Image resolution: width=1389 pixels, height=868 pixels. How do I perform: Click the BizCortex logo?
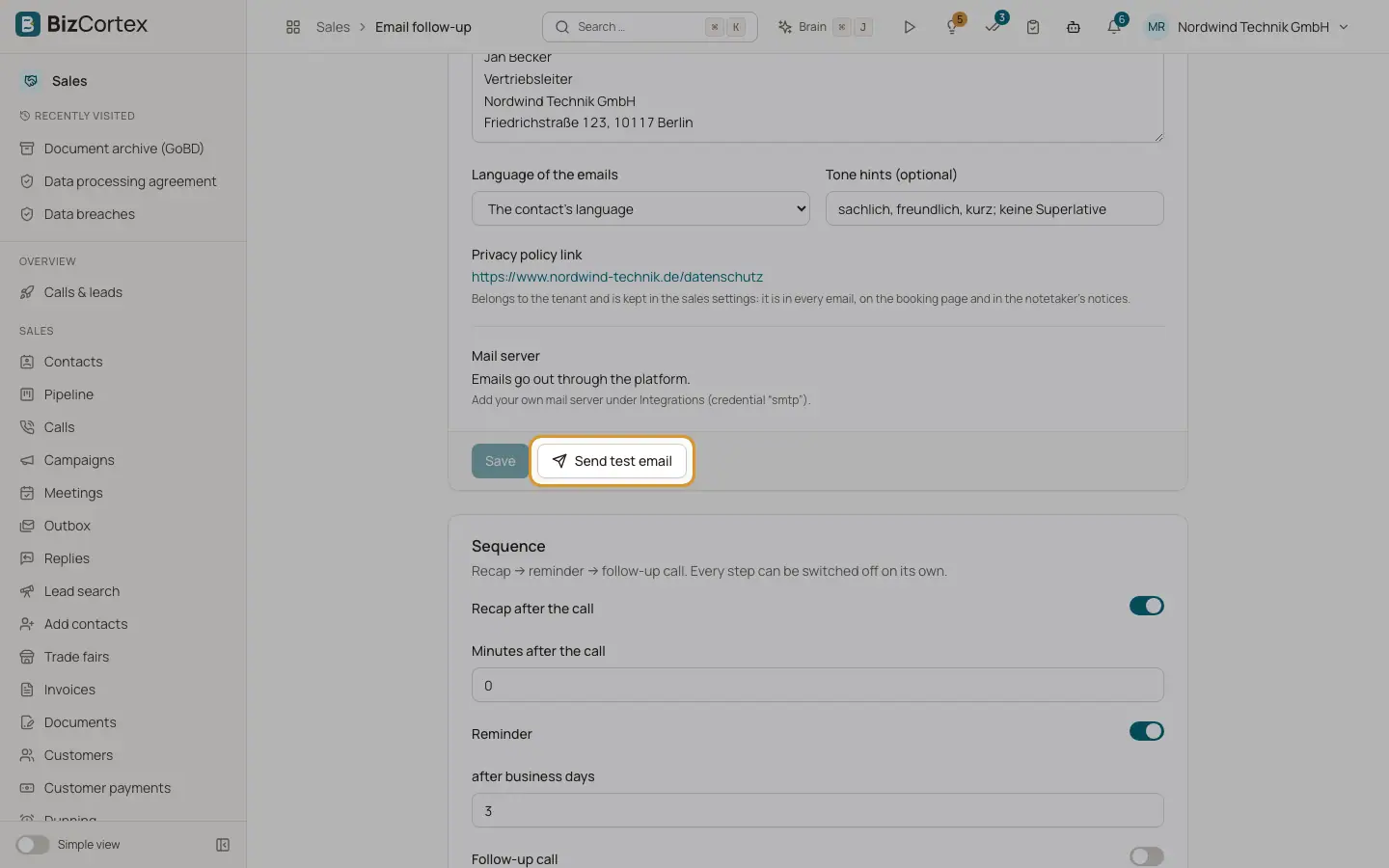(x=82, y=24)
